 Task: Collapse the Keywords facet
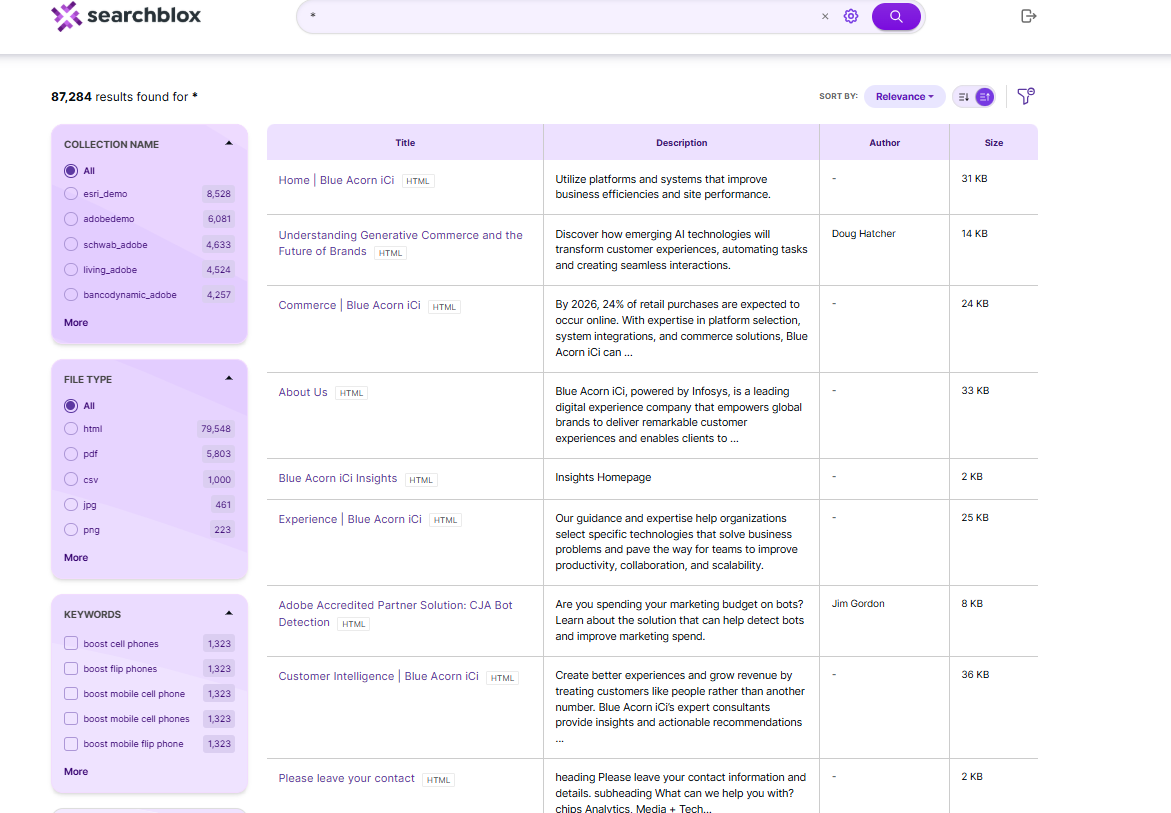229,614
